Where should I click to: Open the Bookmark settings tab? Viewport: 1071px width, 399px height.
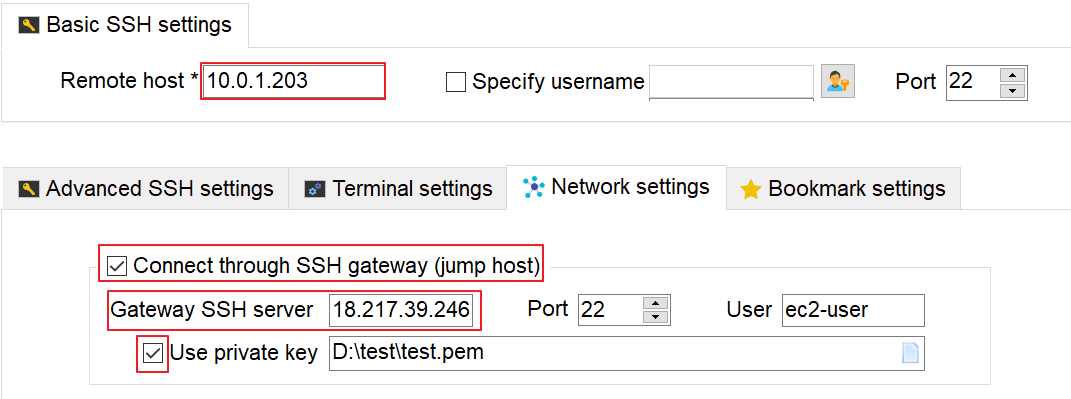click(x=844, y=189)
